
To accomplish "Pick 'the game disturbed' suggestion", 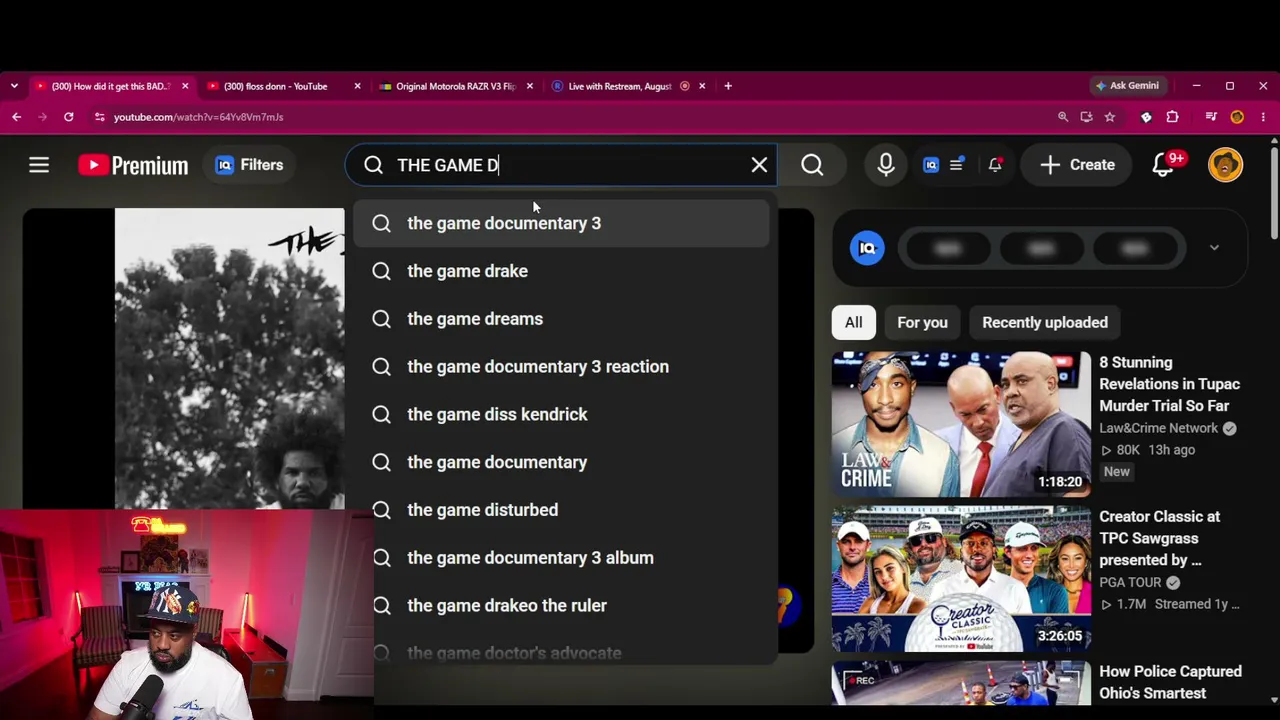I will [562, 510].
